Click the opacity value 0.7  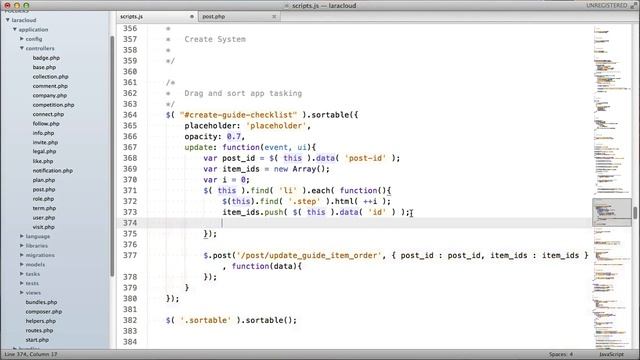click(234, 136)
